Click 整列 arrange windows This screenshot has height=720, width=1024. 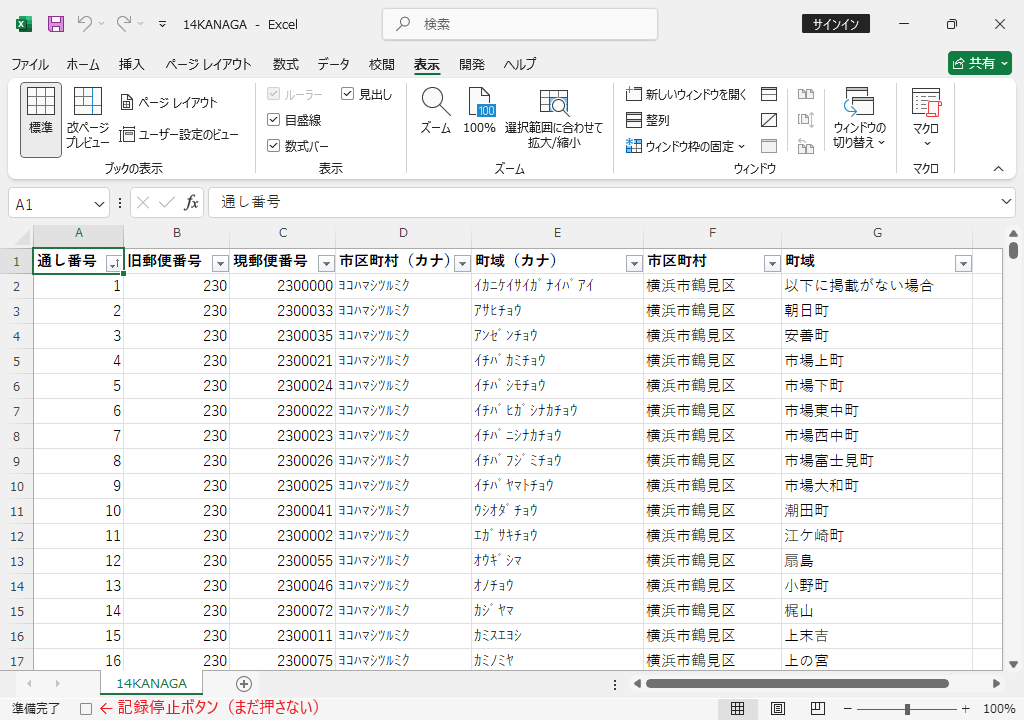(x=648, y=120)
